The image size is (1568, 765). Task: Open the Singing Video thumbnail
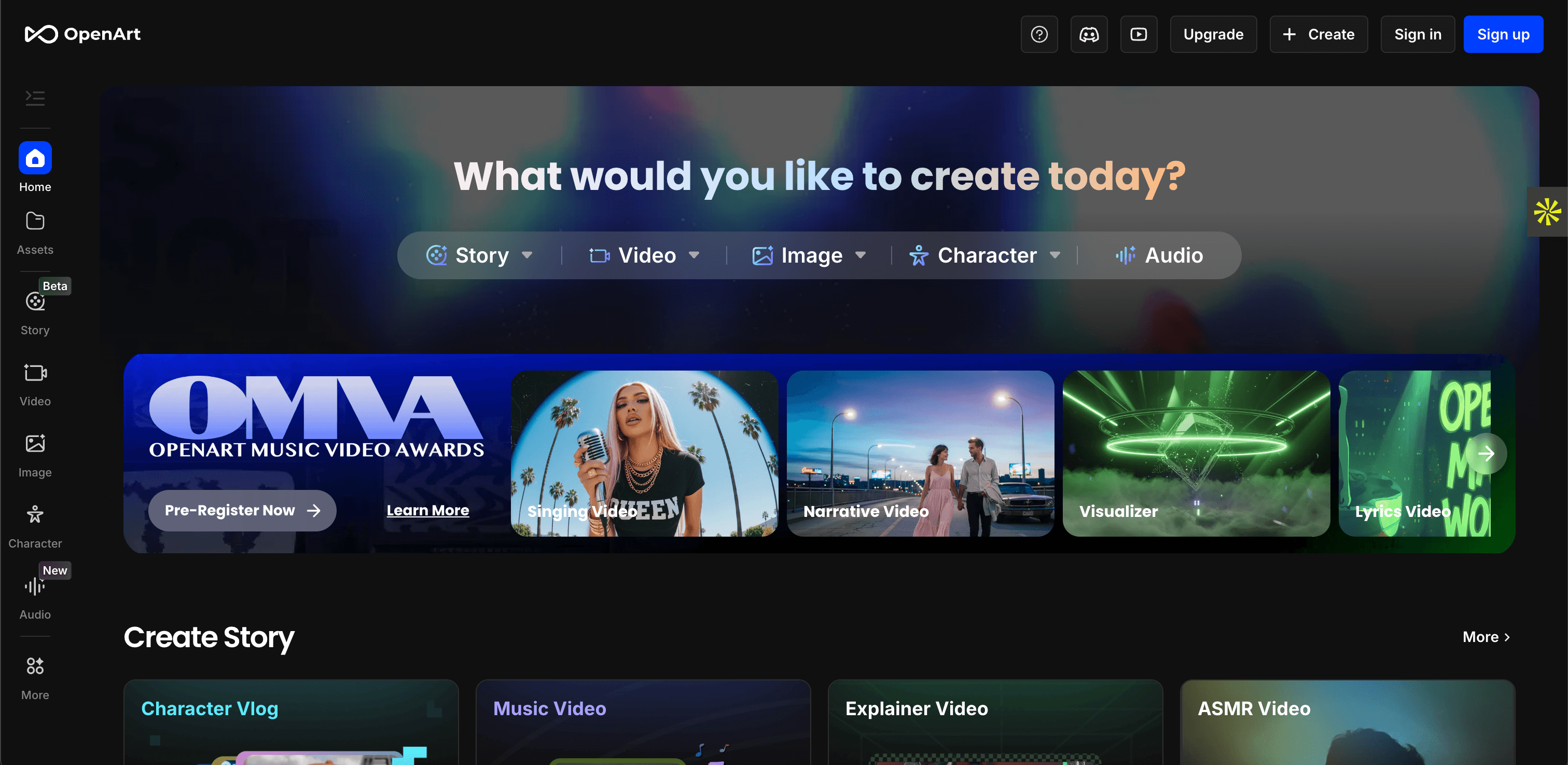coord(645,453)
